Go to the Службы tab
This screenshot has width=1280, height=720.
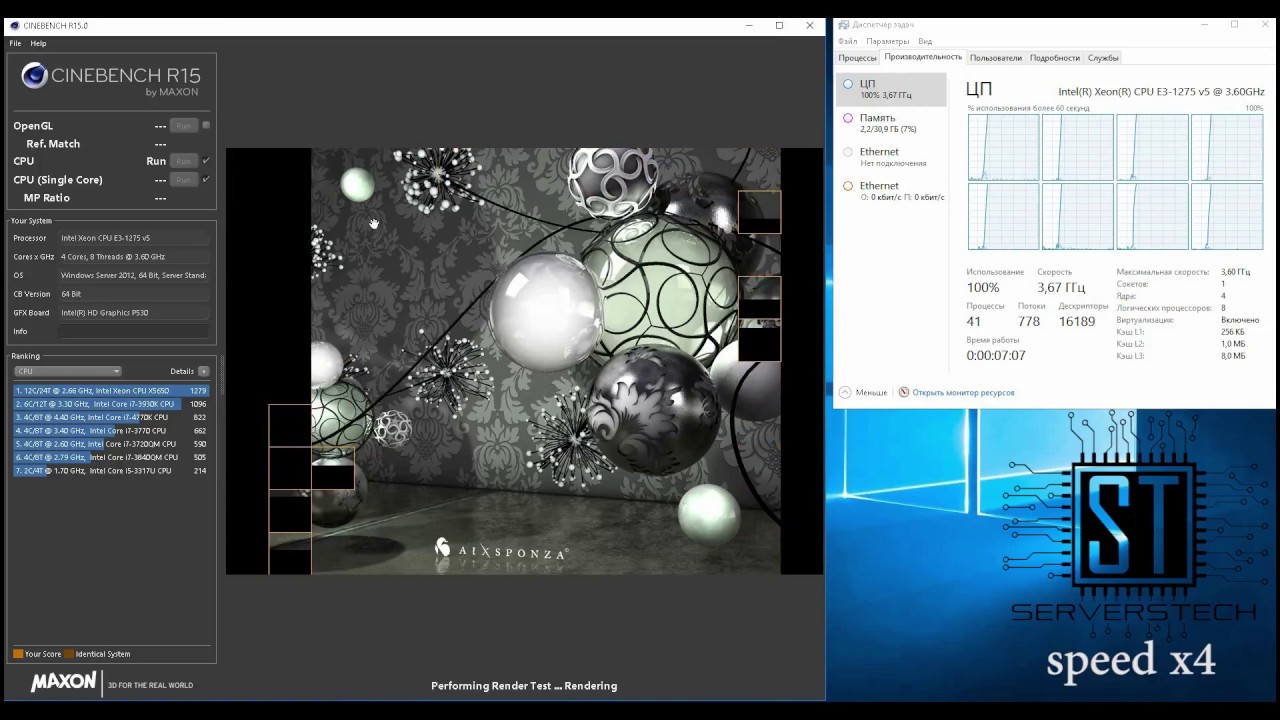(x=1103, y=58)
